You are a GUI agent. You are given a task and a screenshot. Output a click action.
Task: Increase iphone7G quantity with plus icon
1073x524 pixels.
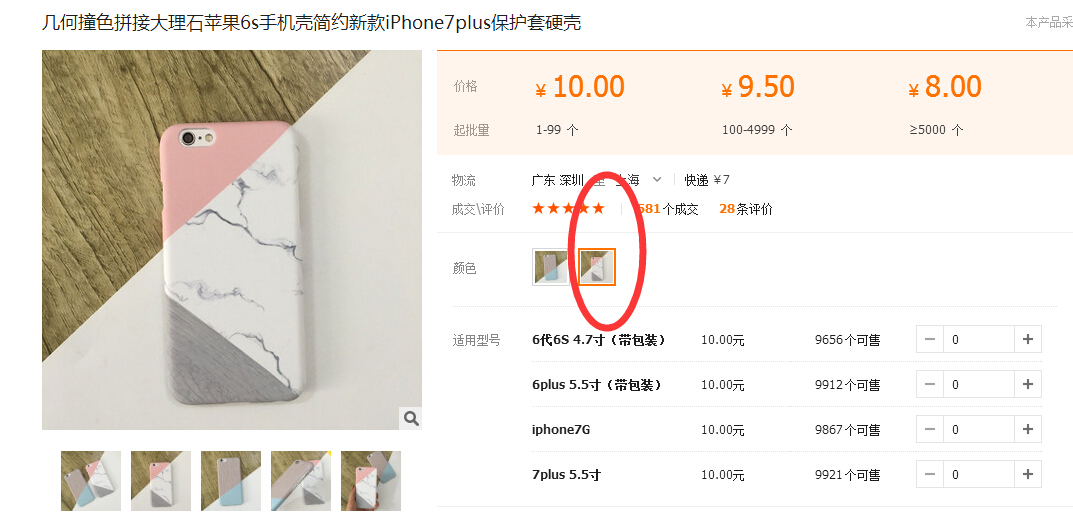tap(1027, 430)
